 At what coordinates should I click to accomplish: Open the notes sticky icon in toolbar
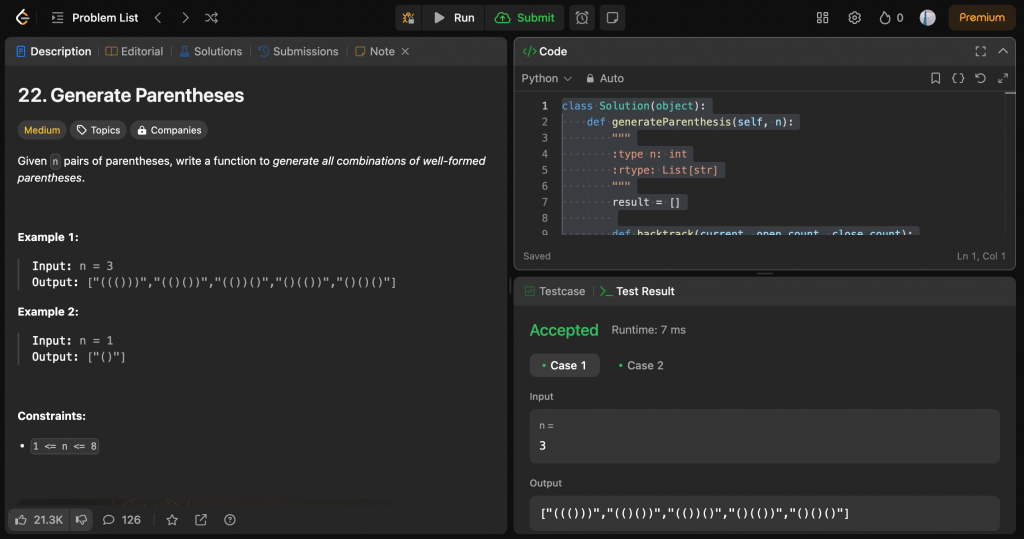pyautogui.click(x=611, y=18)
